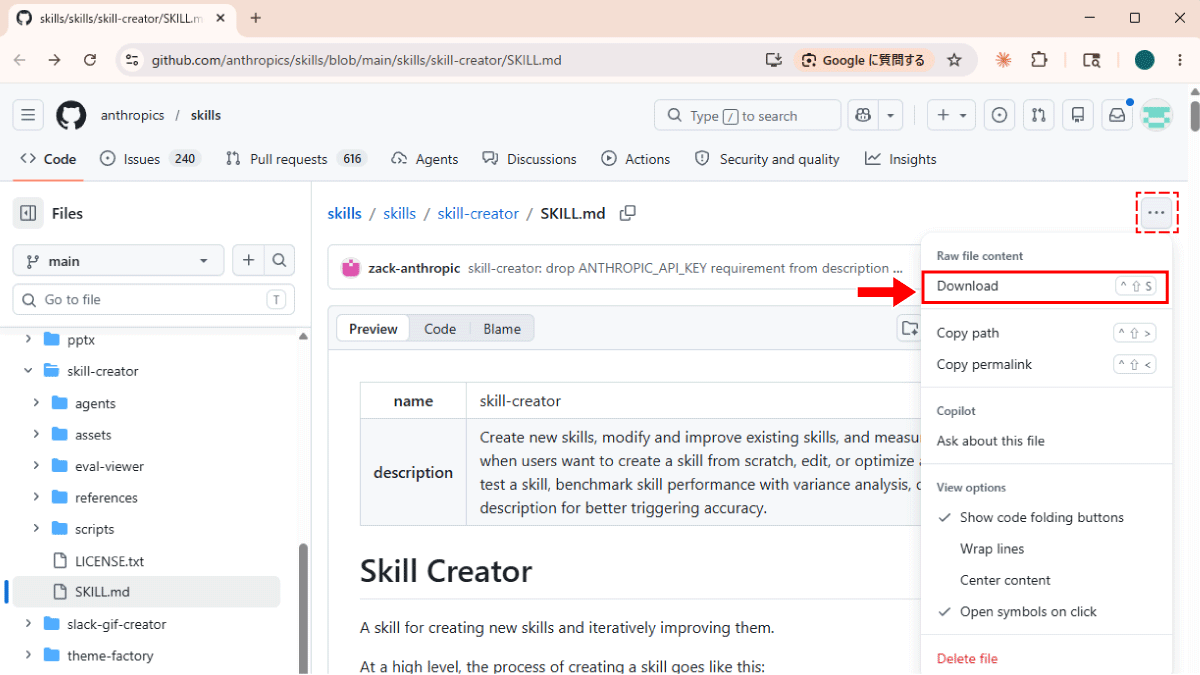Choose Copy permalink menu item
This screenshot has height=675, width=1200.
click(1046, 365)
